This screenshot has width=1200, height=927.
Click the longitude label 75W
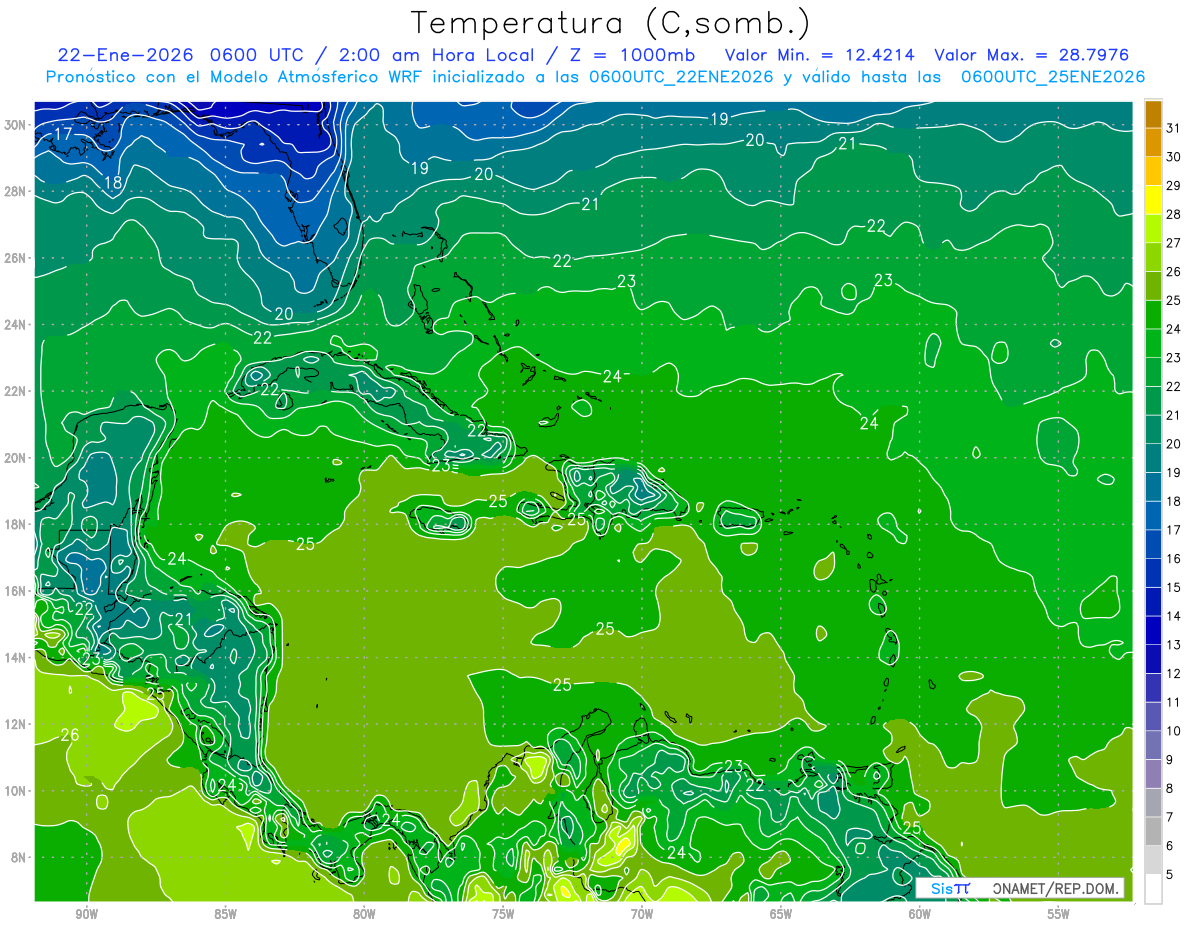pos(503,914)
